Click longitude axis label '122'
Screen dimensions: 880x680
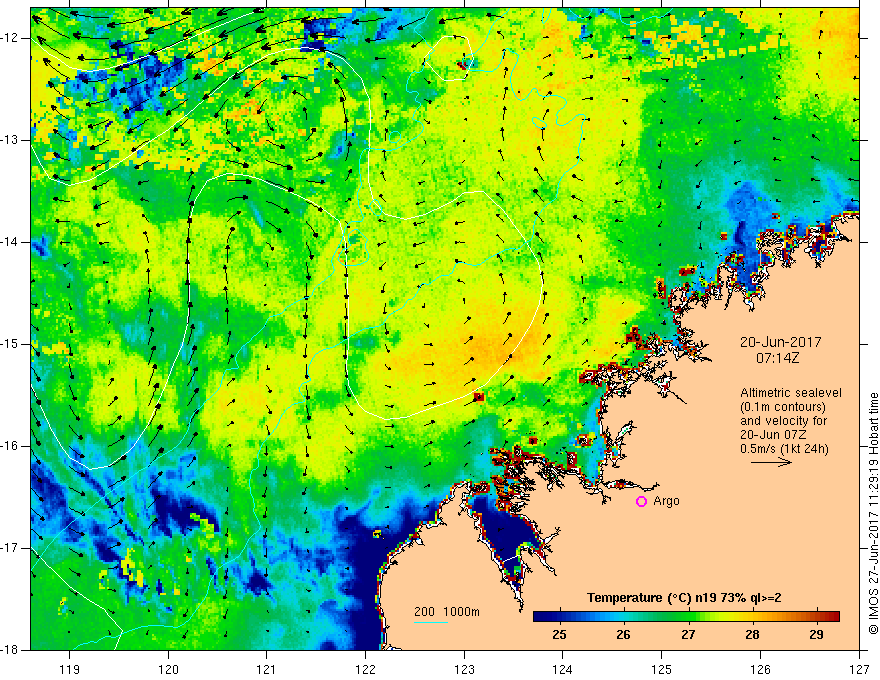pos(365,669)
